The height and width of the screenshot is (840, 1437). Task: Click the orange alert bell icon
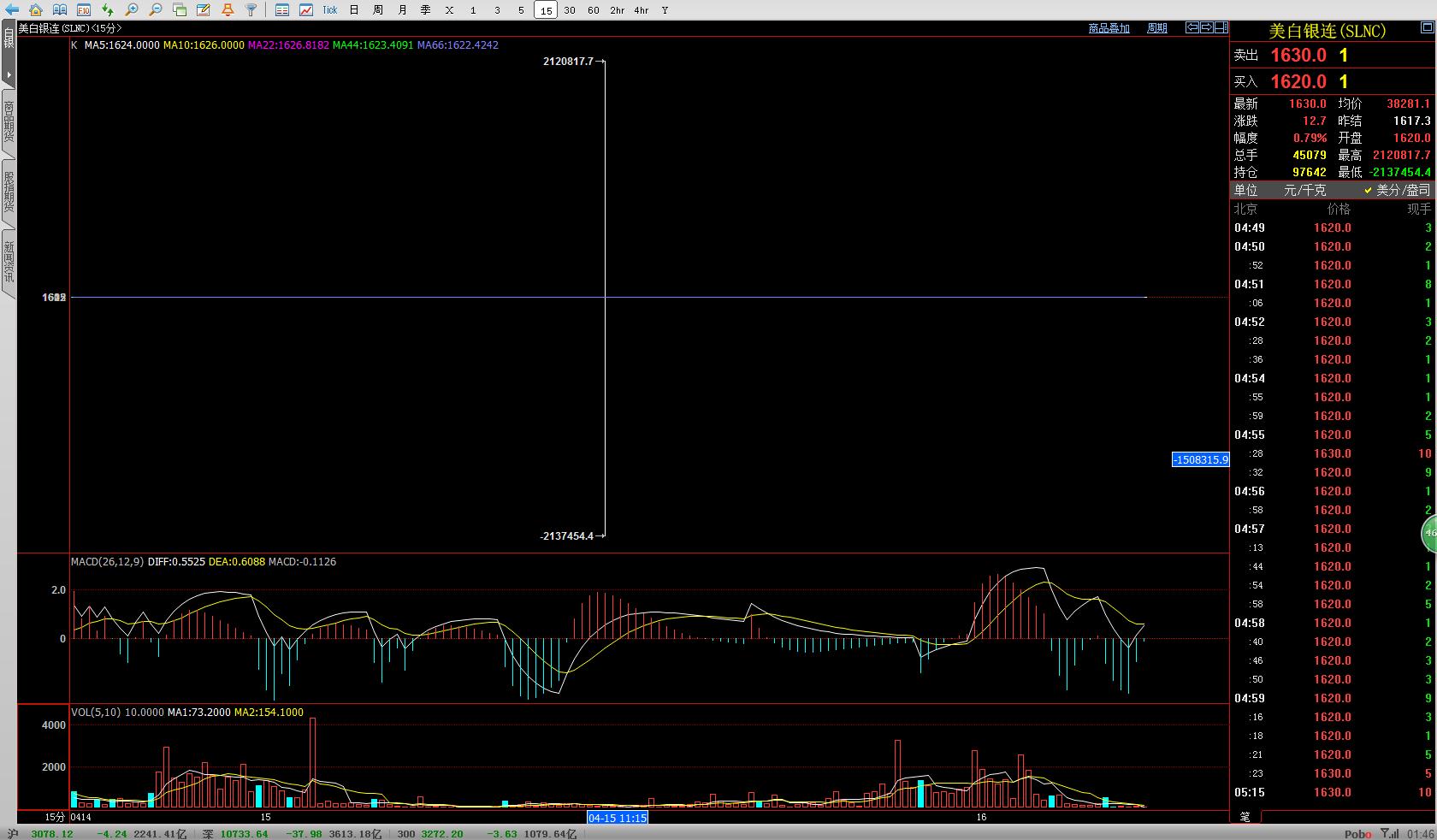tap(228, 9)
